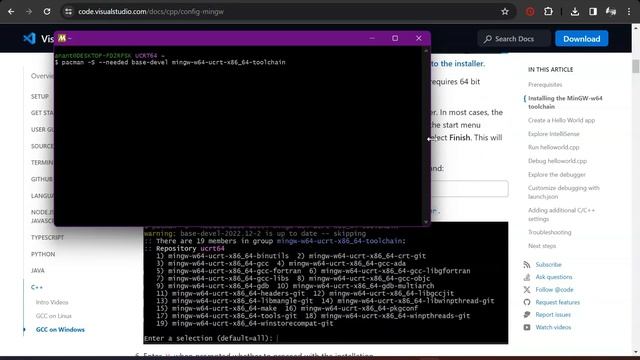Open browser downloads icon

[575, 12]
